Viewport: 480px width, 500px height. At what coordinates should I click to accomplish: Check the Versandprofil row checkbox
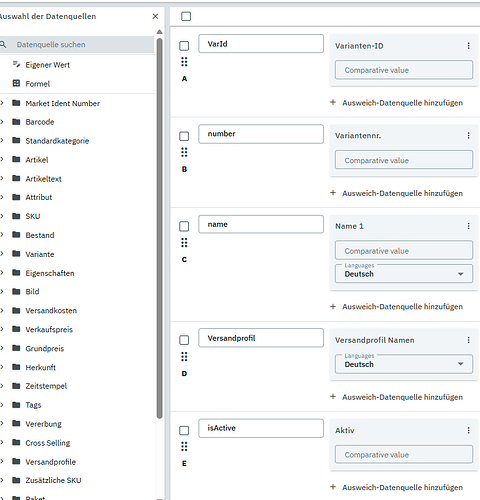coord(184,340)
